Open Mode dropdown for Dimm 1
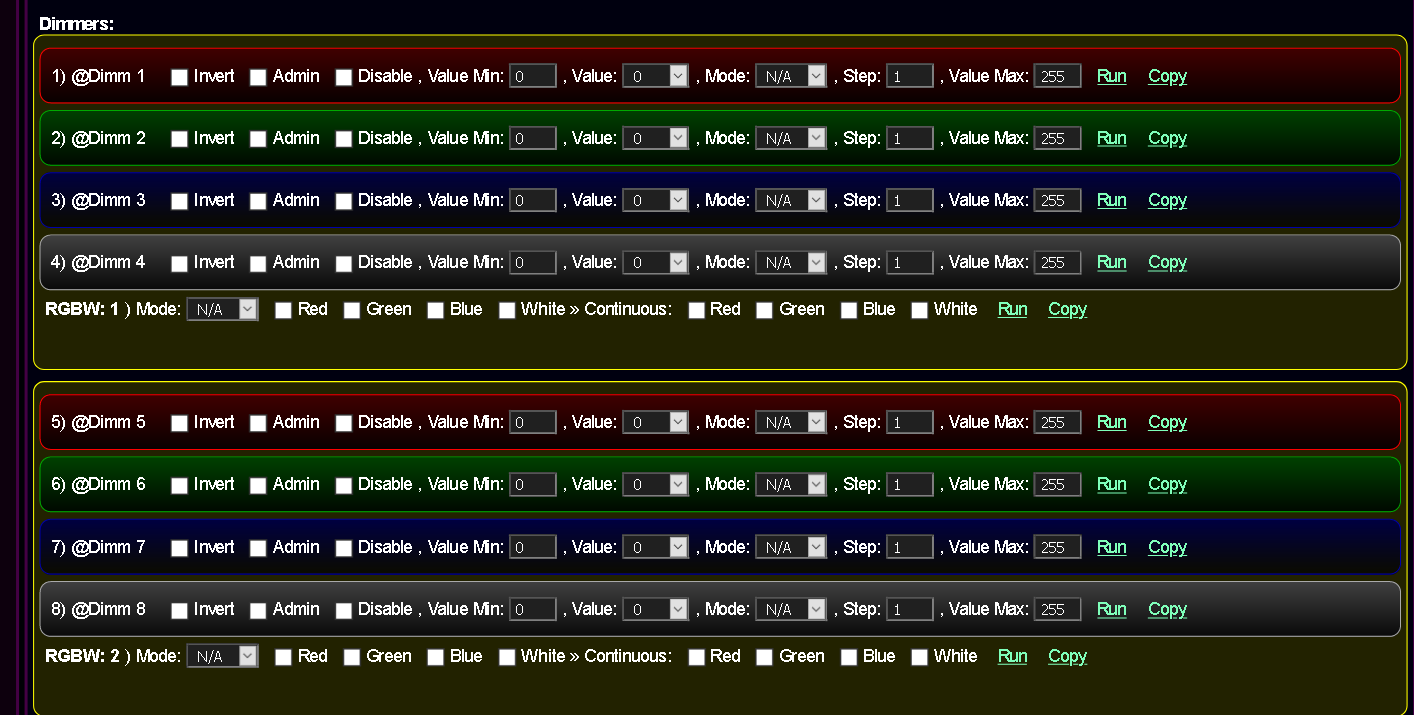The width and height of the screenshot is (1414, 715). coord(791,76)
